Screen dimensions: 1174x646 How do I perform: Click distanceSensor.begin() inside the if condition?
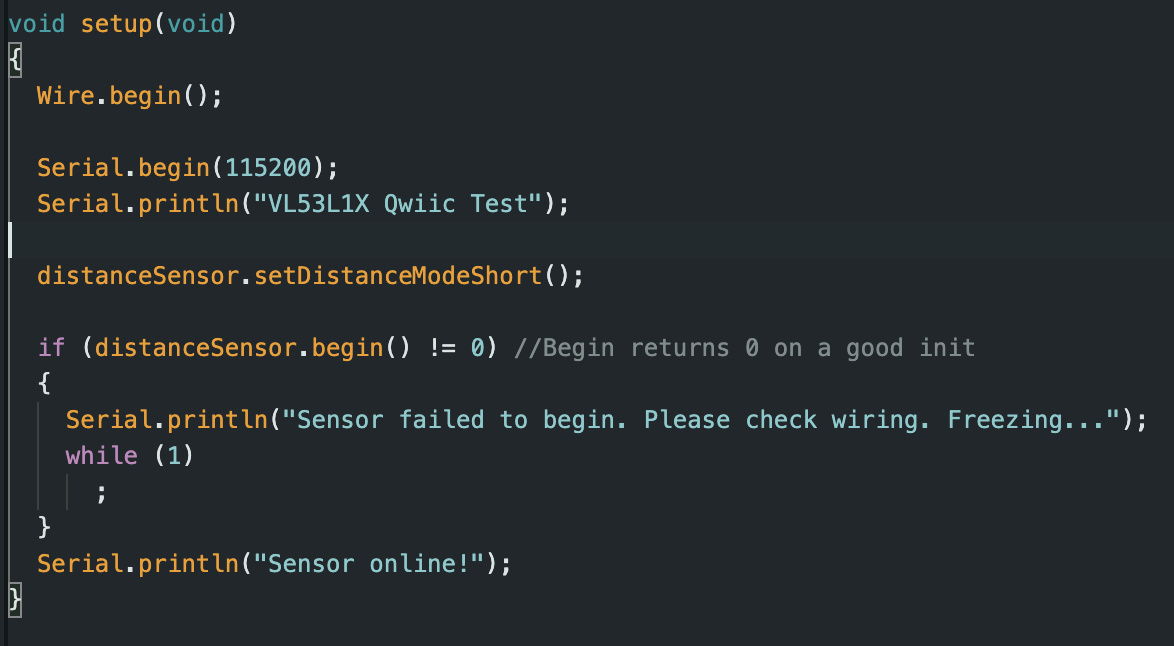click(252, 347)
